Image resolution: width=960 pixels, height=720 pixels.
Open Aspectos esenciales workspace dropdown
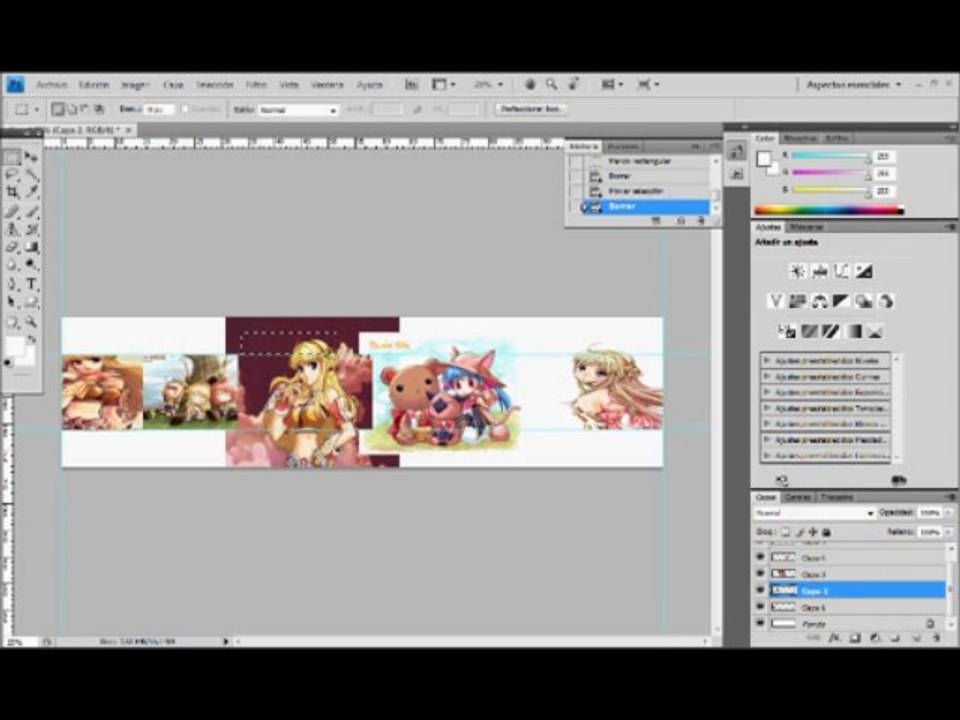854,84
